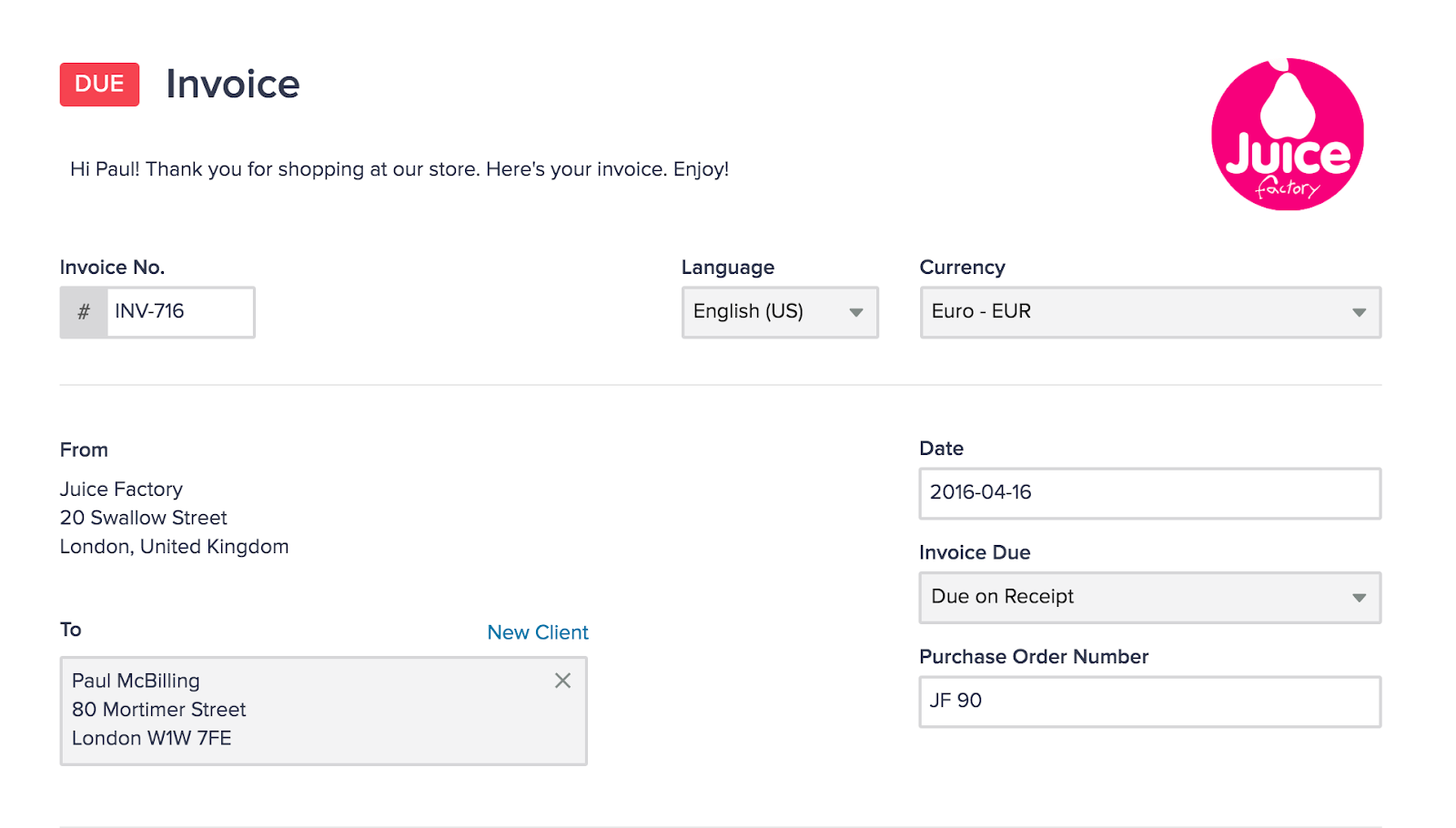Add a client via New Client link
This screenshot has width=1456, height=828.
click(x=538, y=632)
